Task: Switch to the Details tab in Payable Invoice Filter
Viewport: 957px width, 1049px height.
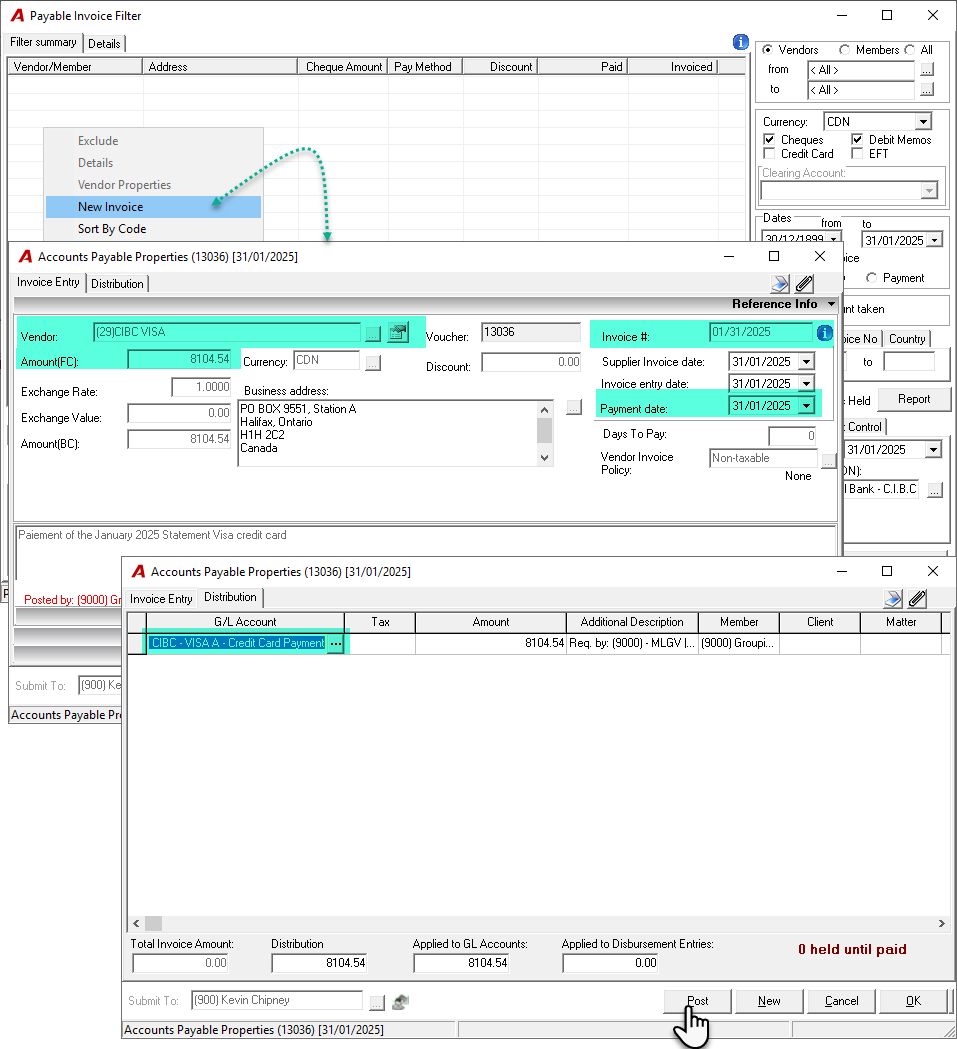Action: 104,43
